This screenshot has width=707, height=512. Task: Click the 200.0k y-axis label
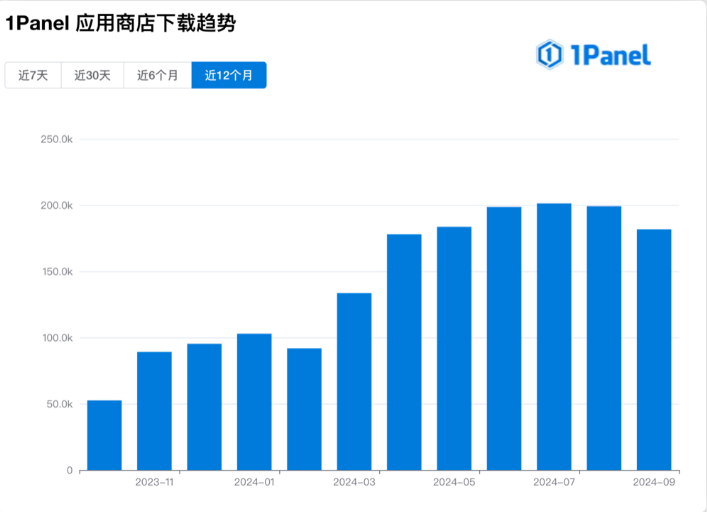pos(56,206)
